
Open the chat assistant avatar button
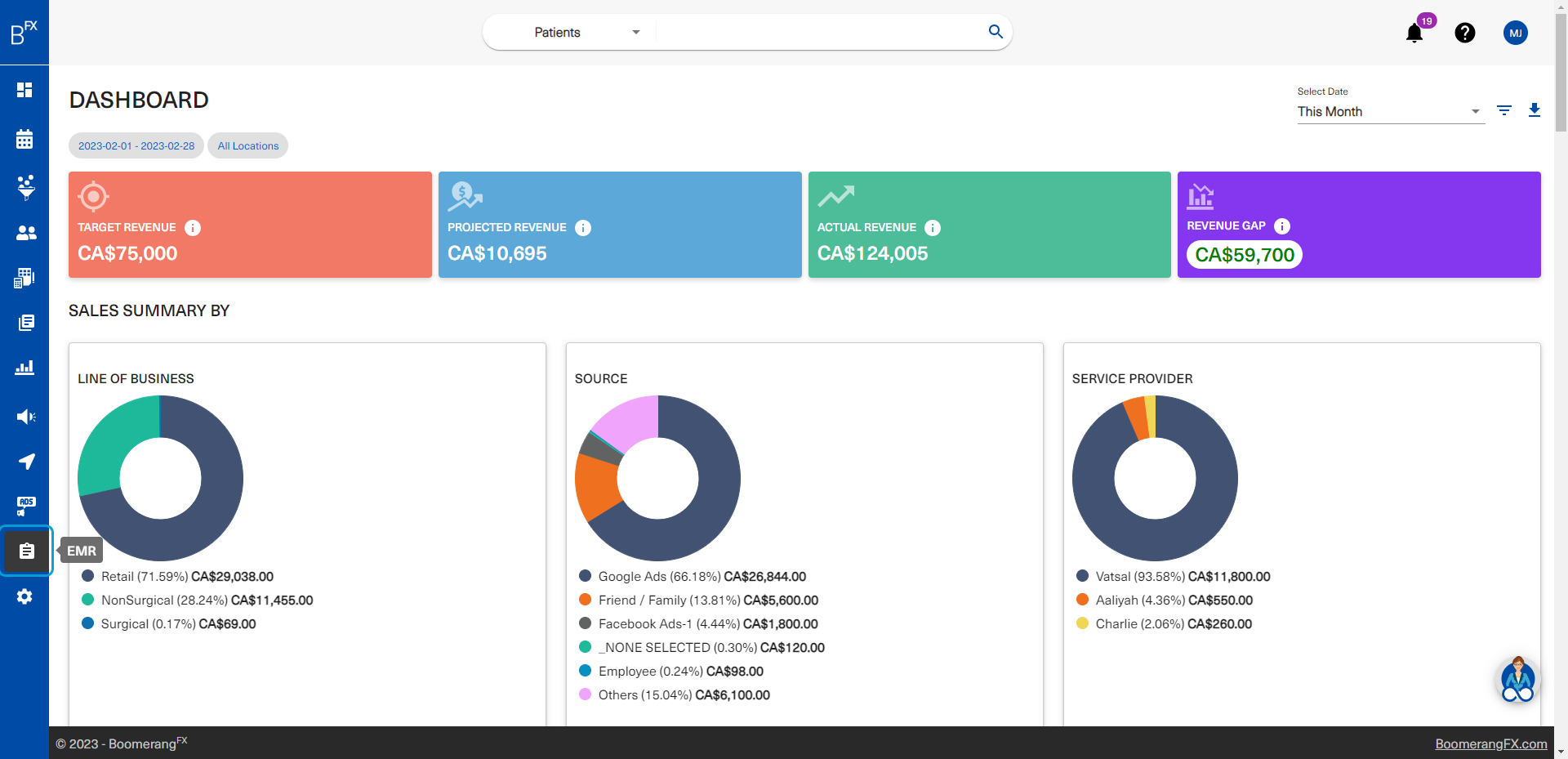tap(1518, 681)
